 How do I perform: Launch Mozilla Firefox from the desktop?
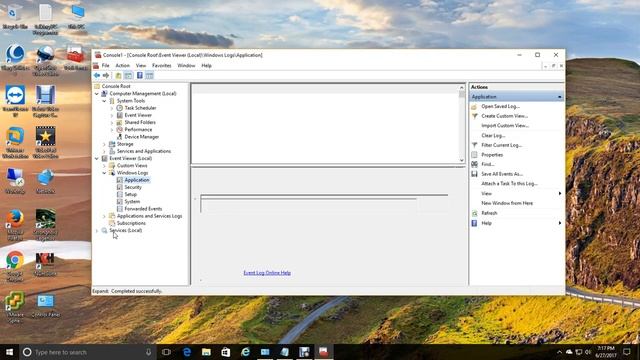pos(15,225)
